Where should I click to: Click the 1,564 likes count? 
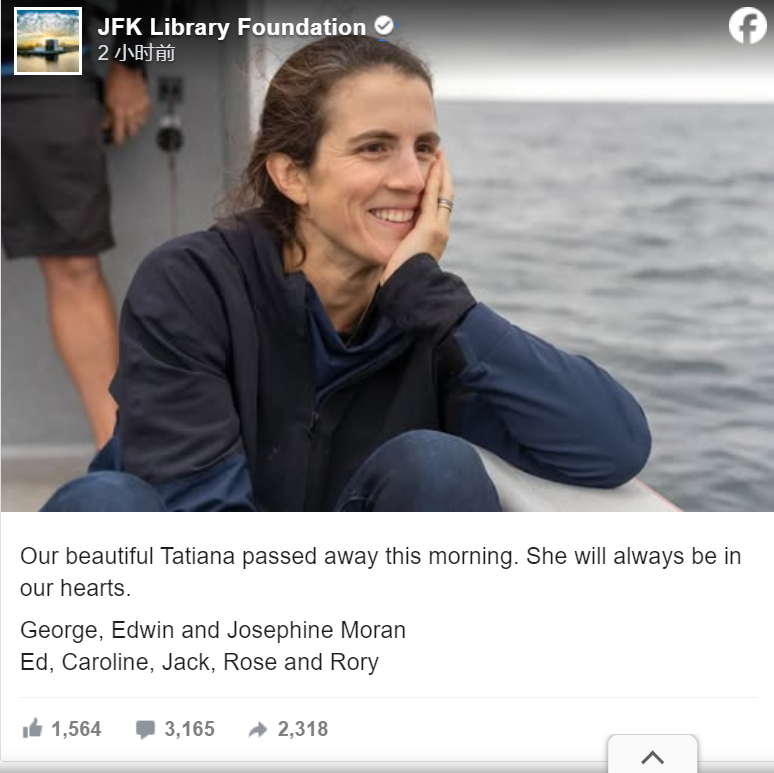click(x=76, y=729)
